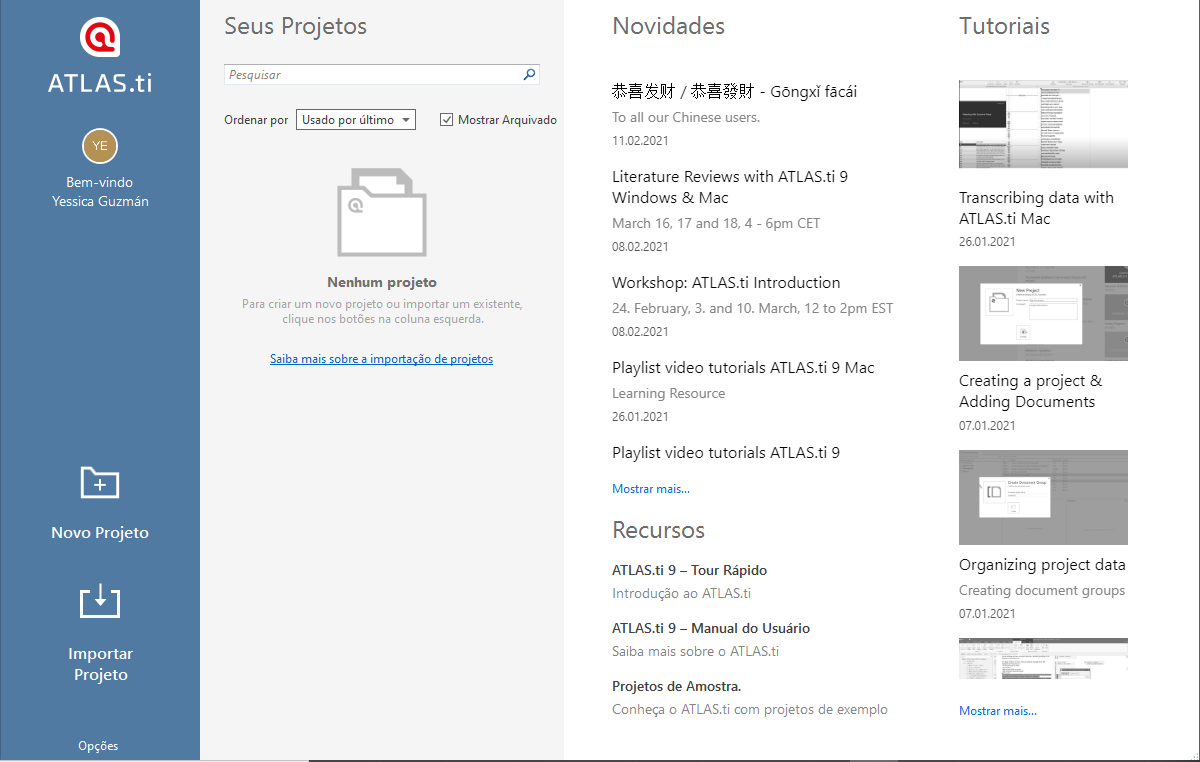Click the text Saiba mais sobre o ATLAS.ti
Screen dimensions: 1200x762
695,652
